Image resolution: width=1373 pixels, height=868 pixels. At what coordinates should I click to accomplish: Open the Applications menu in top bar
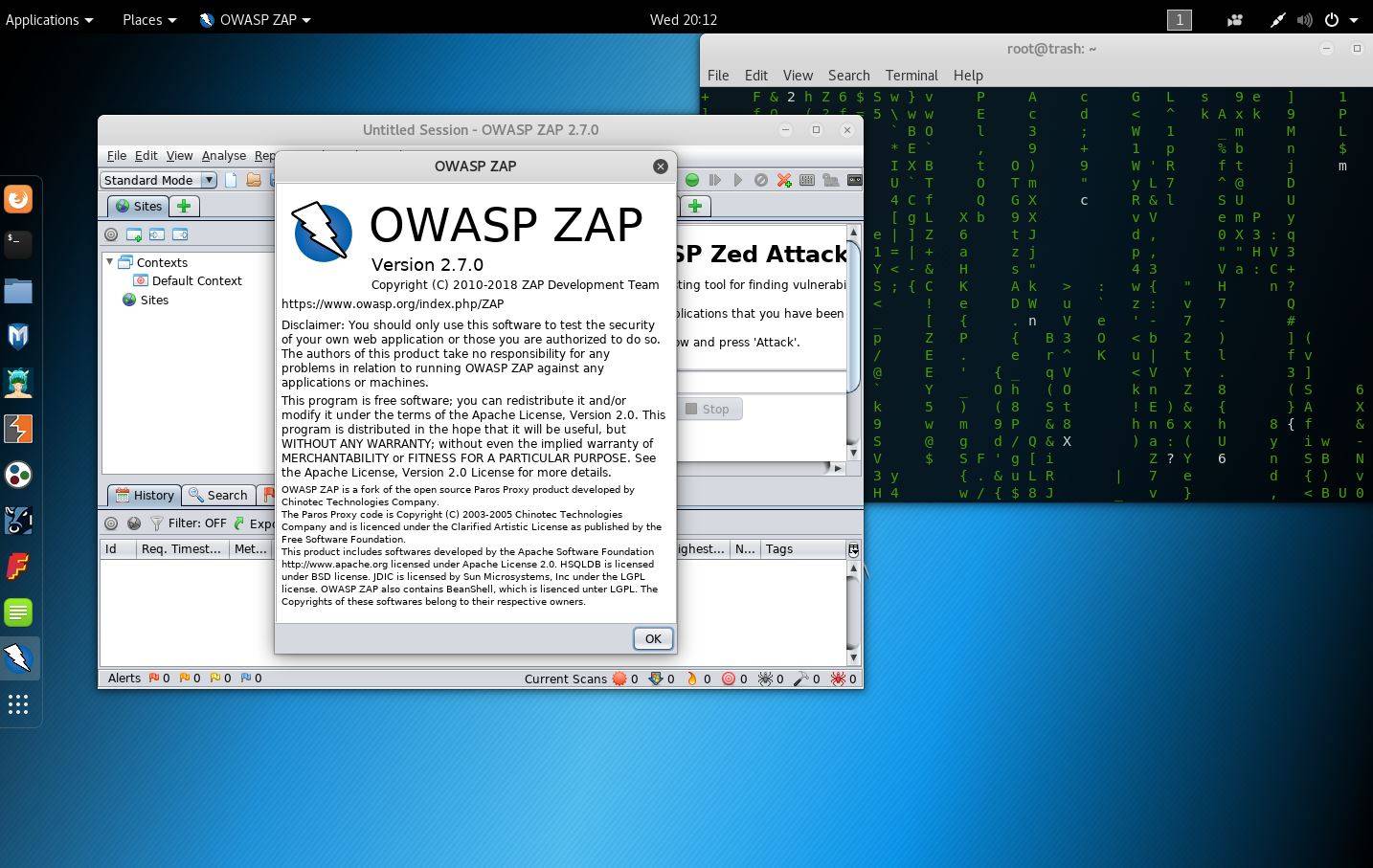click(x=49, y=19)
